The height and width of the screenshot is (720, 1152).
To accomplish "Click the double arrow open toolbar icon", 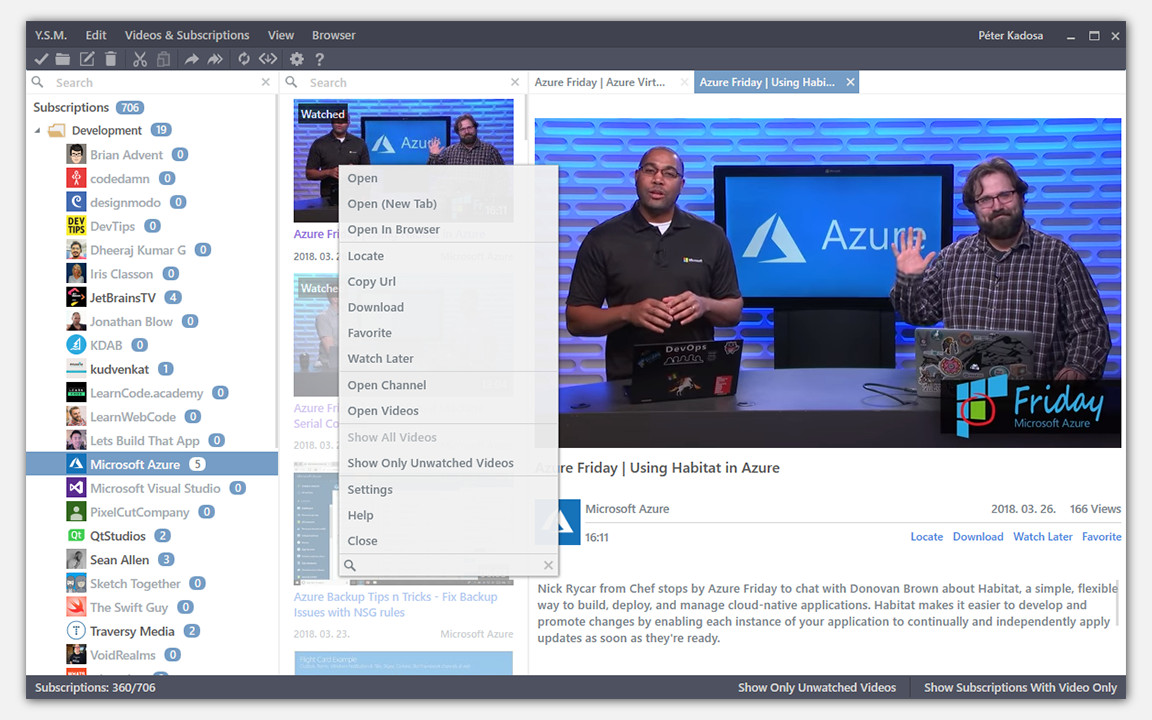I will (x=215, y=59).
